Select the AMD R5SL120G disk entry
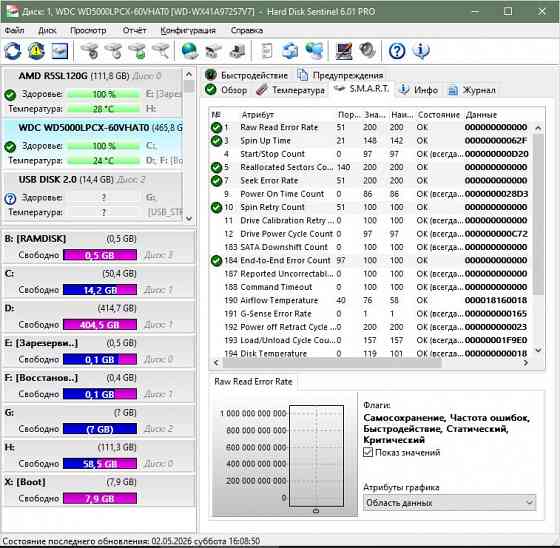Image resolution: width=560 pixels, height=548 pixels. coord(93,92)
